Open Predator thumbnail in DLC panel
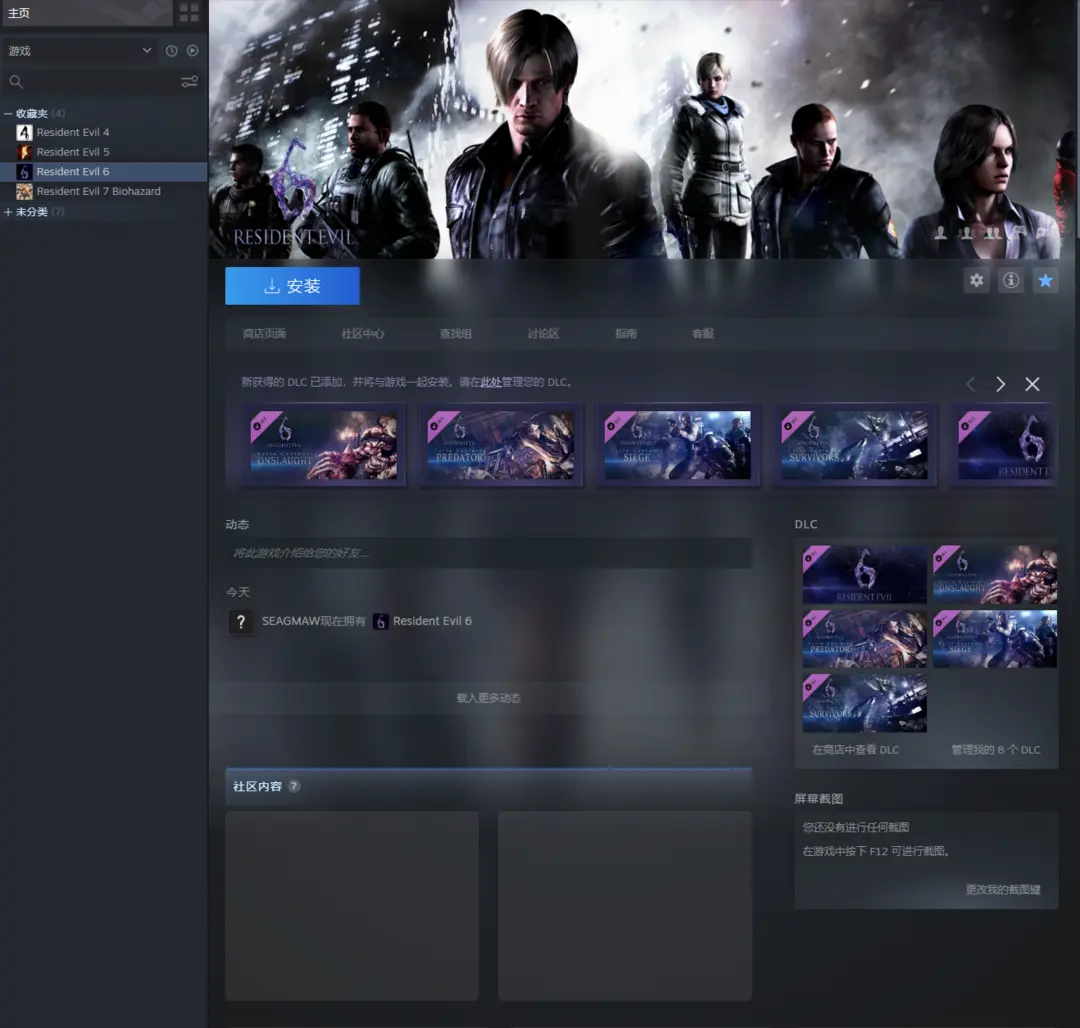The width and height of the screenshot is (1080, 1028). (x=864, y=639)
